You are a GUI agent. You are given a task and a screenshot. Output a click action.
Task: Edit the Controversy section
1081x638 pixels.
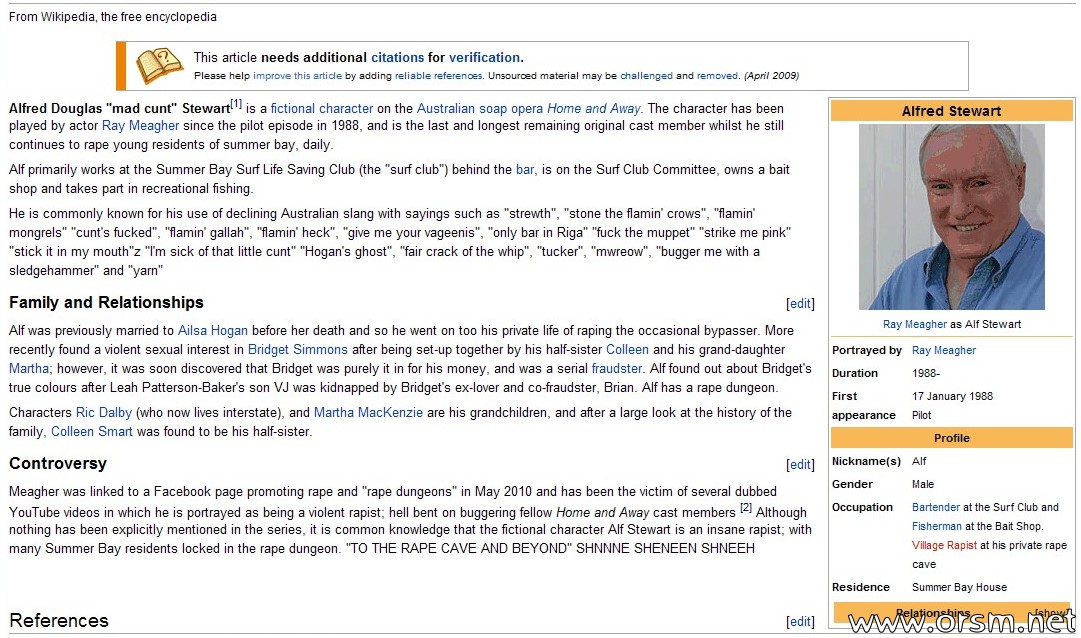800,465
